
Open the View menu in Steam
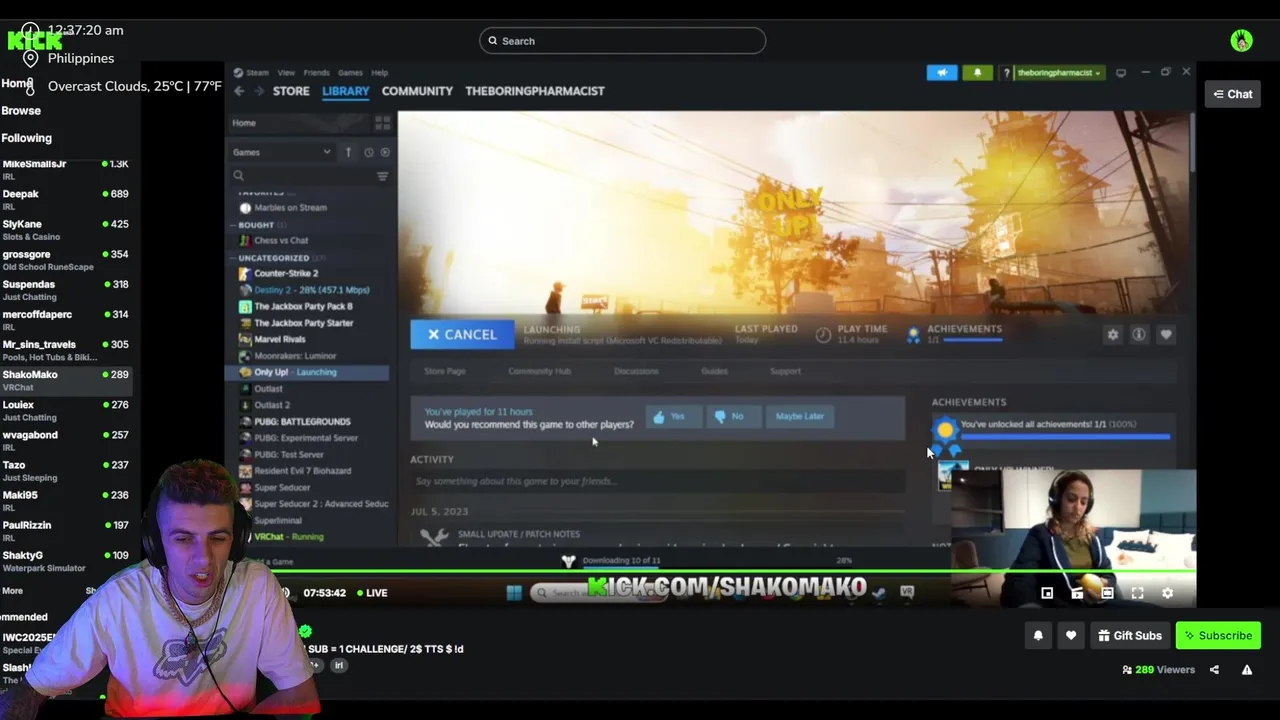(286, 73)
